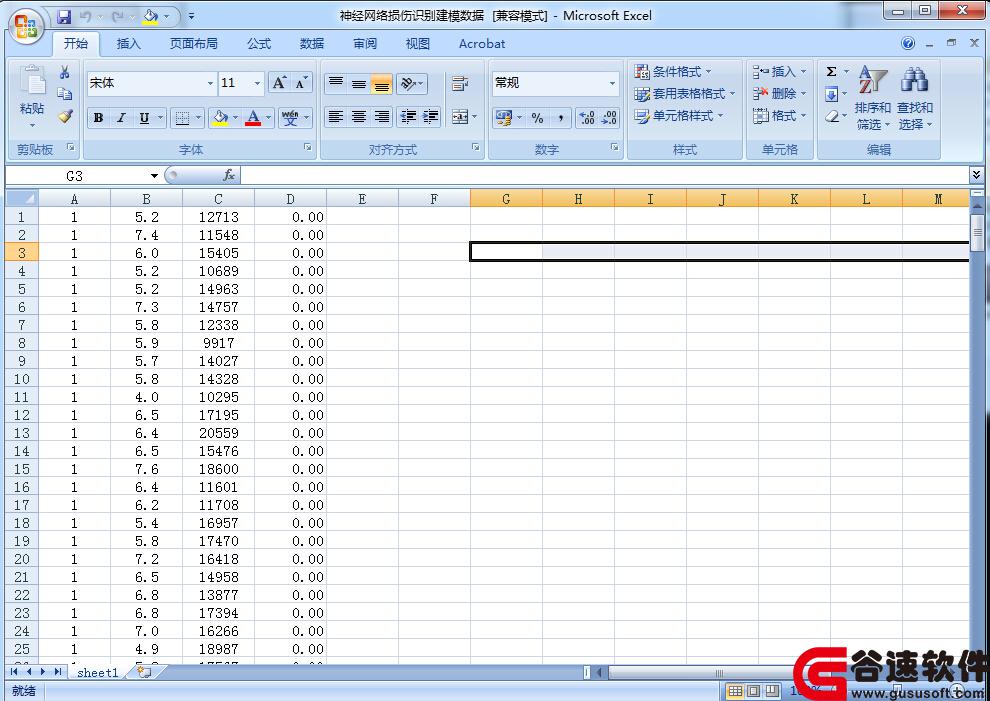
Task: Click the Fill down arrow icon
Action: click(x=832, y=94)
